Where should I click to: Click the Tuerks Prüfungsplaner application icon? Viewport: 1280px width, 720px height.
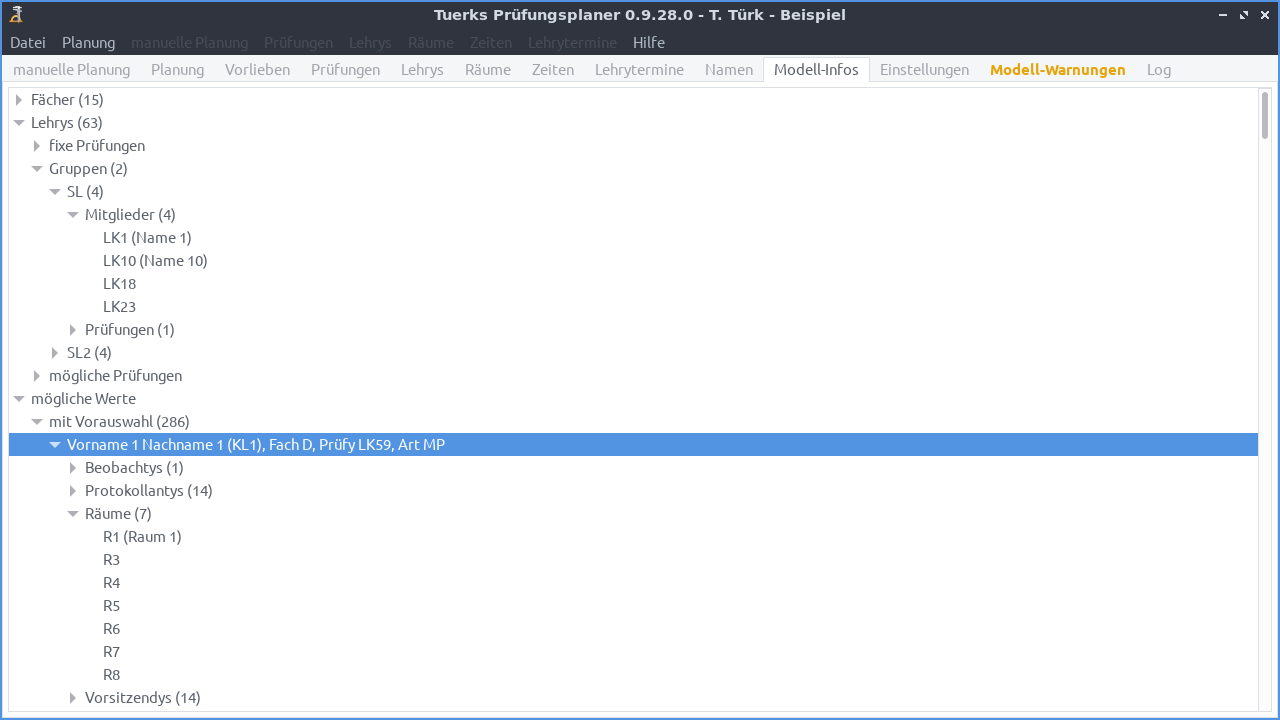(x=14, y=14)
